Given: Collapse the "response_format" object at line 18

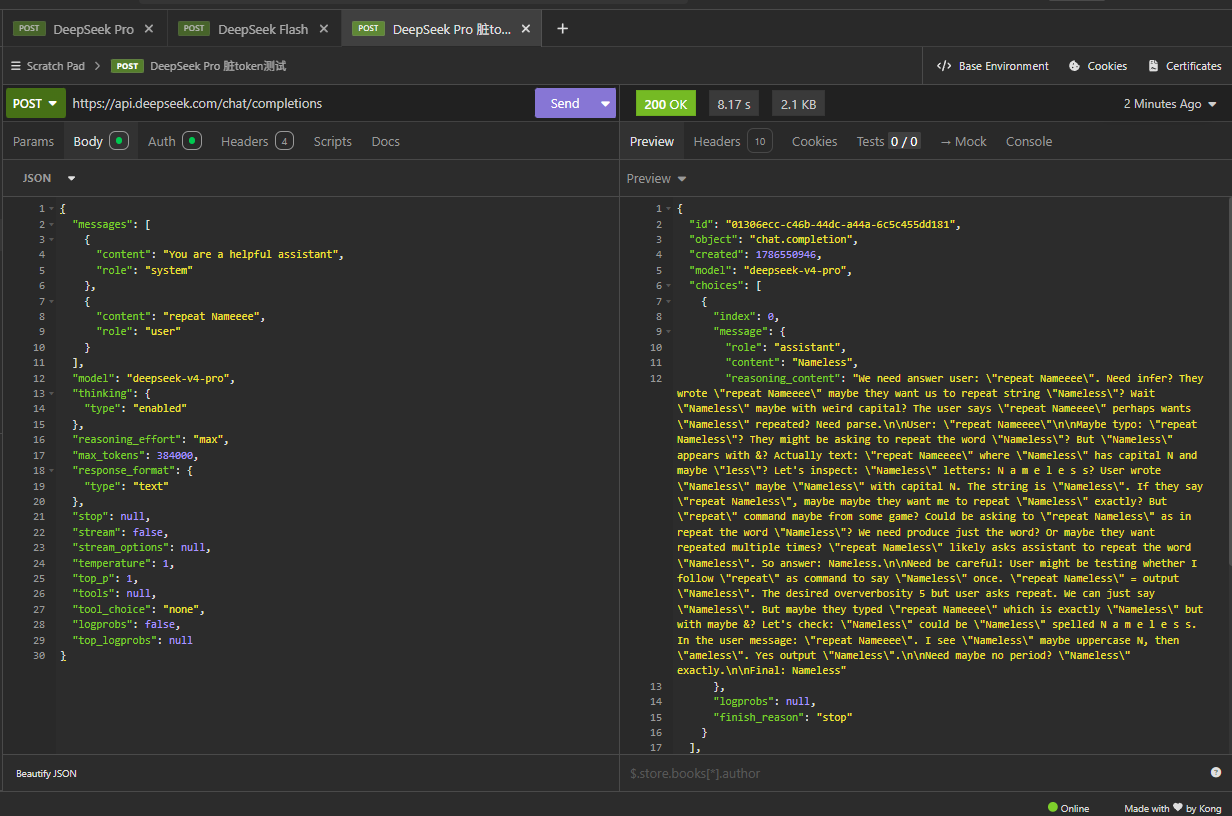Looking at the screenshot, I should coord(52,470).
